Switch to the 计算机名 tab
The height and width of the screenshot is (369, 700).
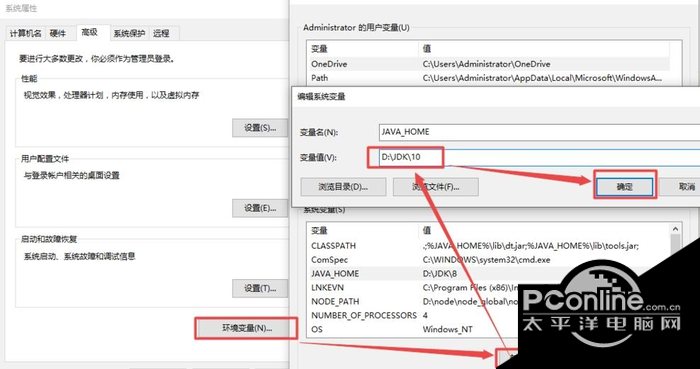25,33
